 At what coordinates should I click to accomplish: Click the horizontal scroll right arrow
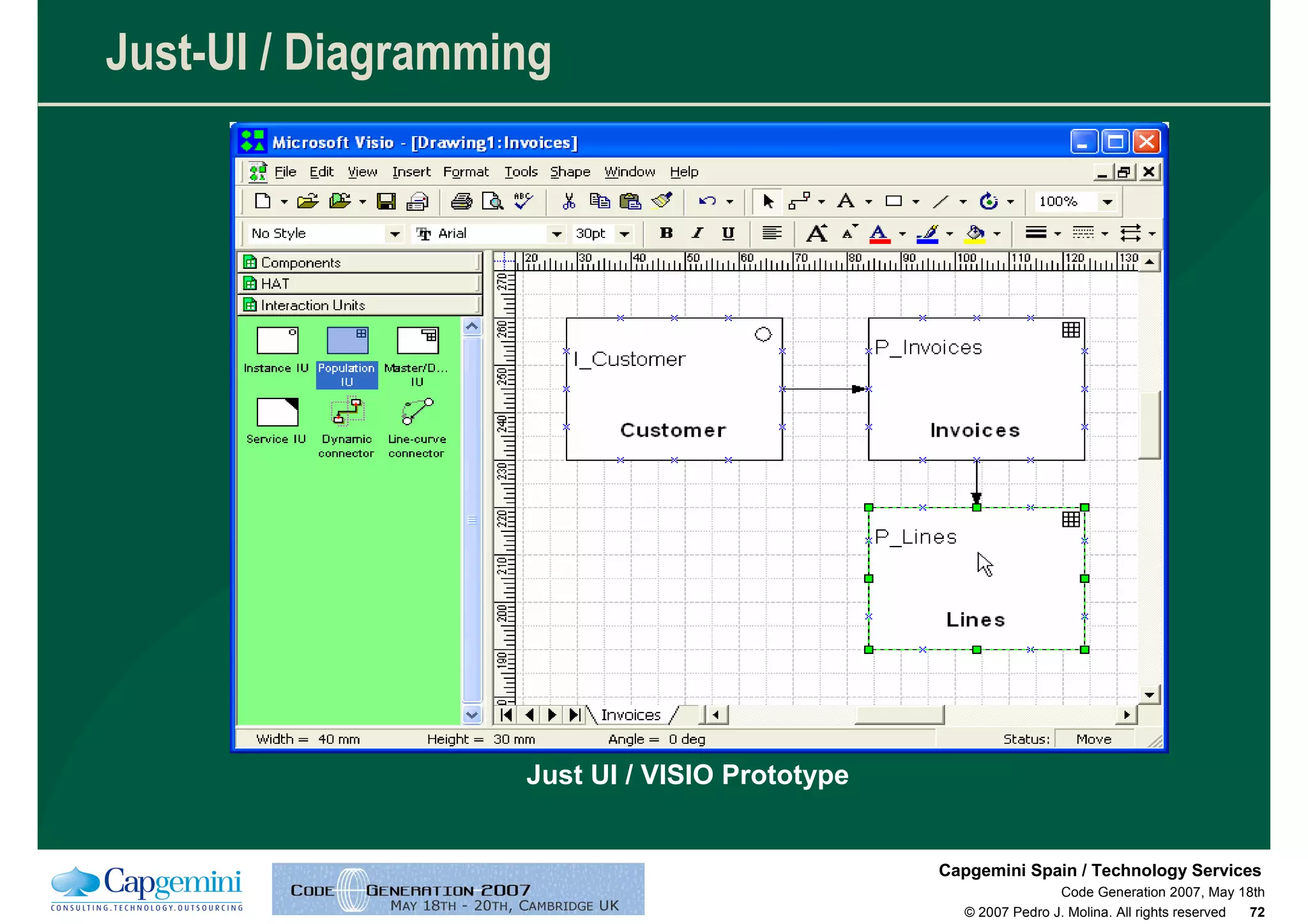click(x=1127, y=715)
